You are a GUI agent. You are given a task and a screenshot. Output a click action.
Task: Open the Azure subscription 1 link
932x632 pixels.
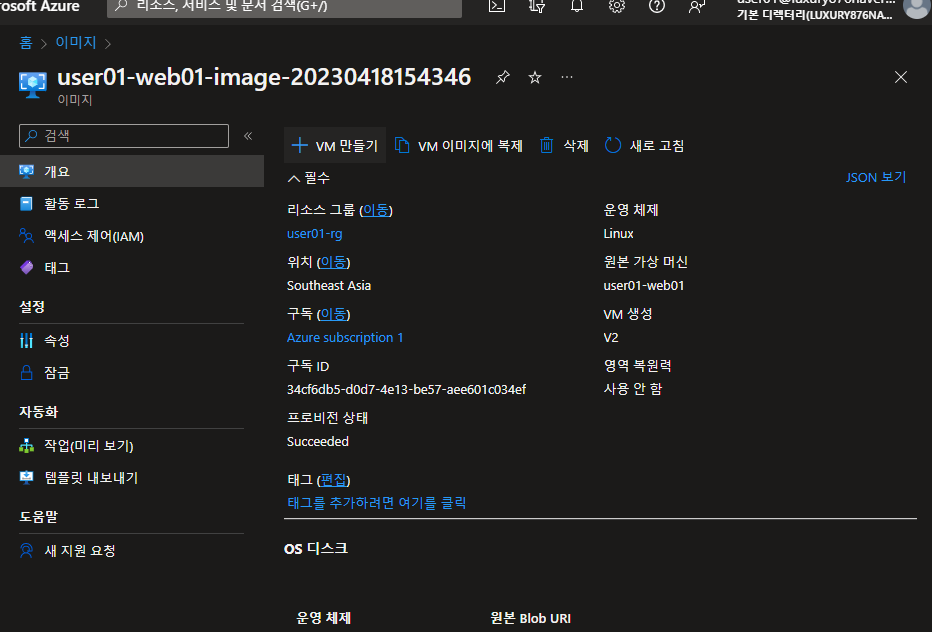click(x=345, y=338)
